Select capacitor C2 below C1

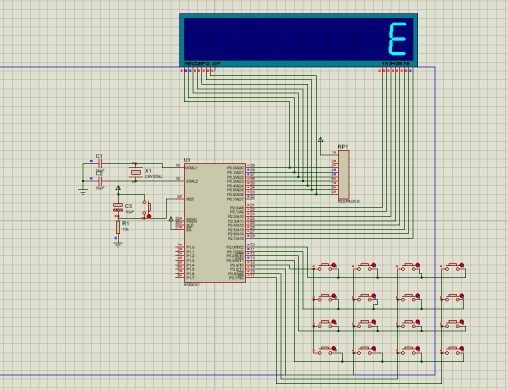(x=100, y=181)
